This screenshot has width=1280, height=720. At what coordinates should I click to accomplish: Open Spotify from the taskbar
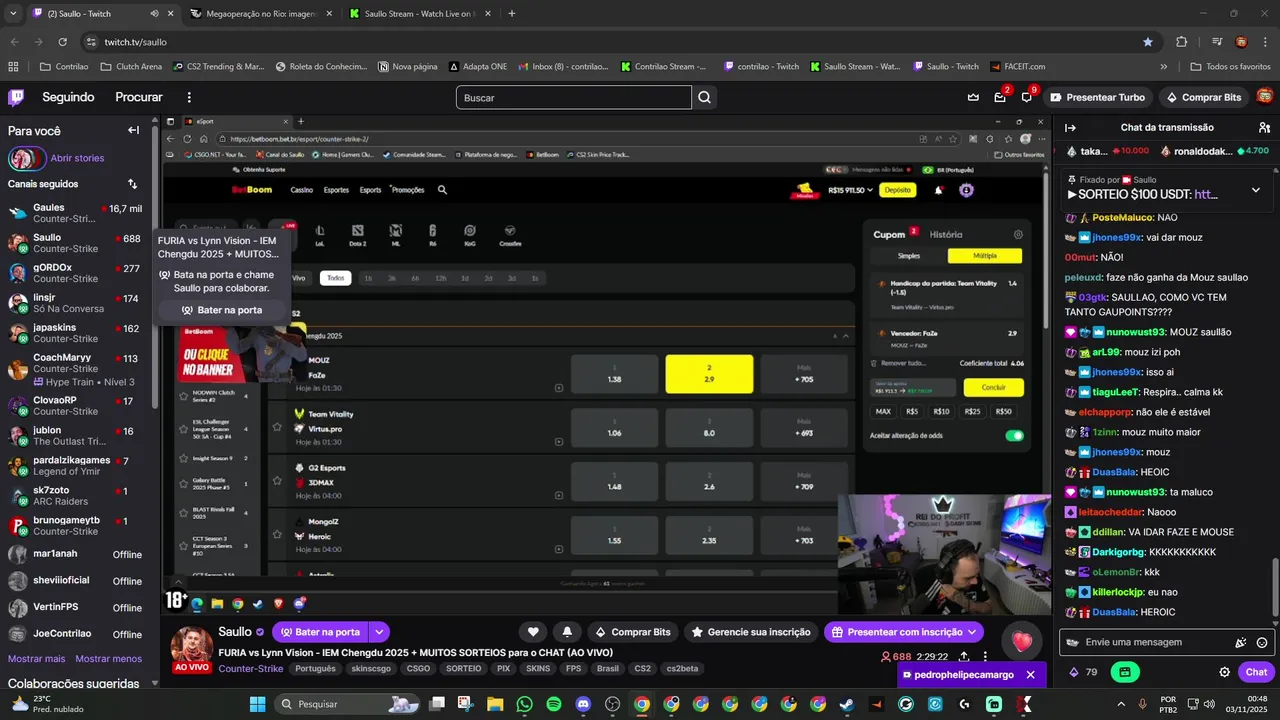[x=554, y=704]
